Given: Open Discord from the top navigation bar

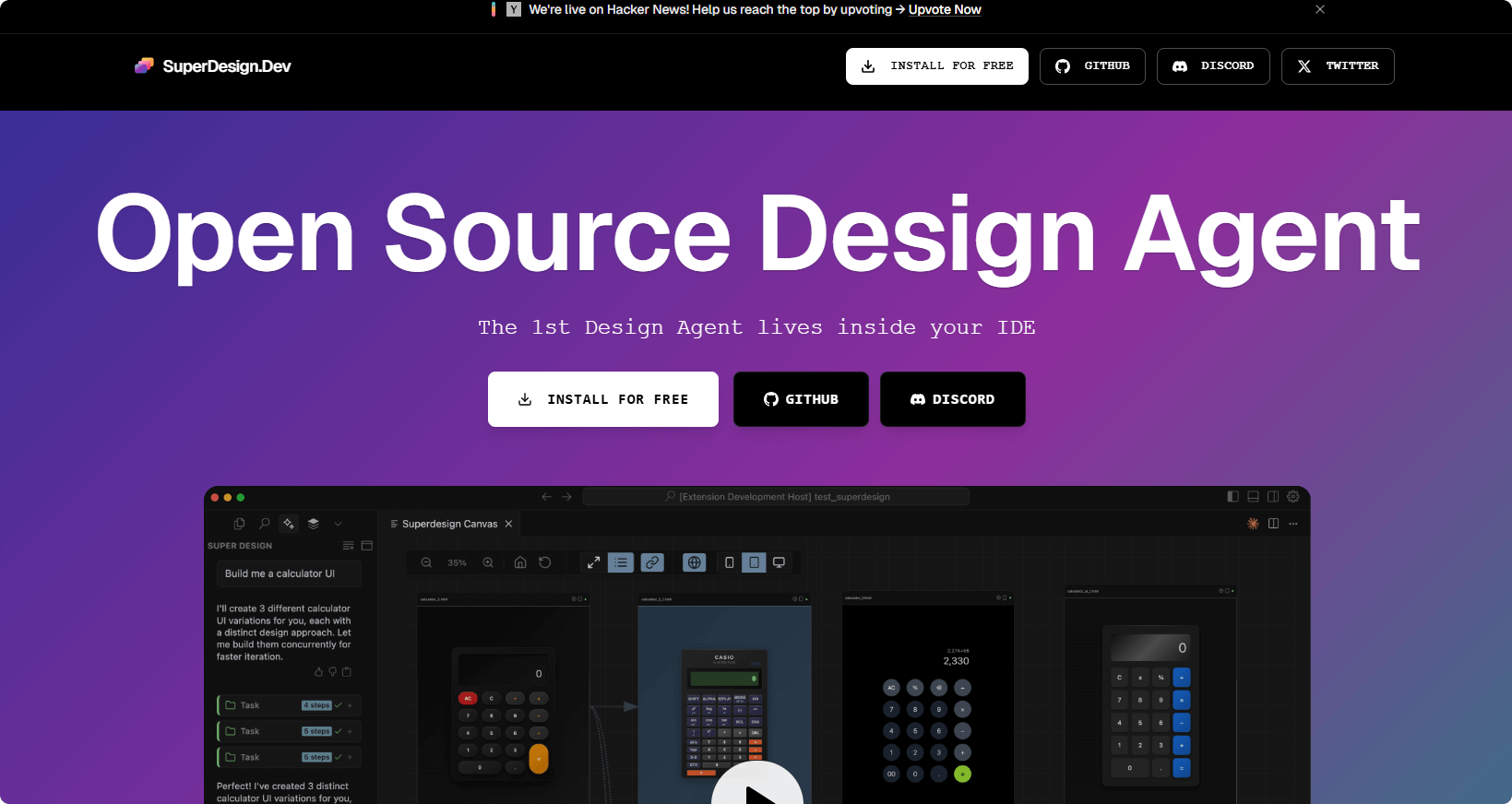Looking at the screenshot, I should click(x=1213, y=66).
